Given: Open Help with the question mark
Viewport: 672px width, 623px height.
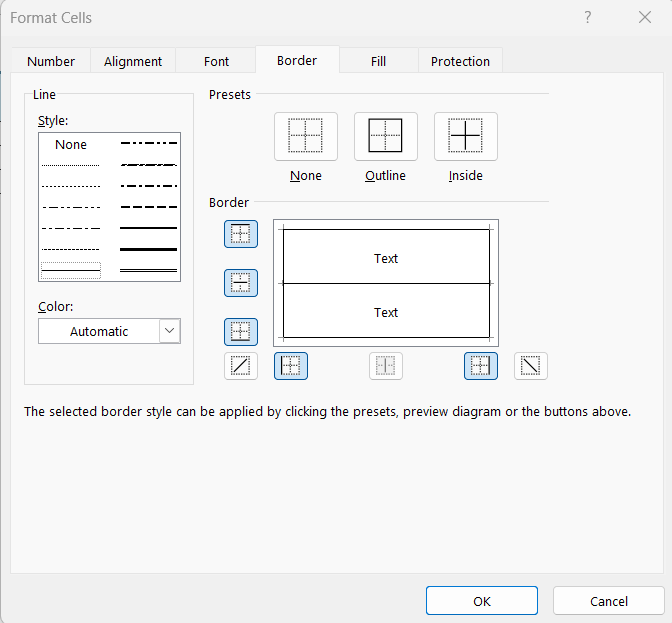Looking at the screenshot, I should (588, 17).
